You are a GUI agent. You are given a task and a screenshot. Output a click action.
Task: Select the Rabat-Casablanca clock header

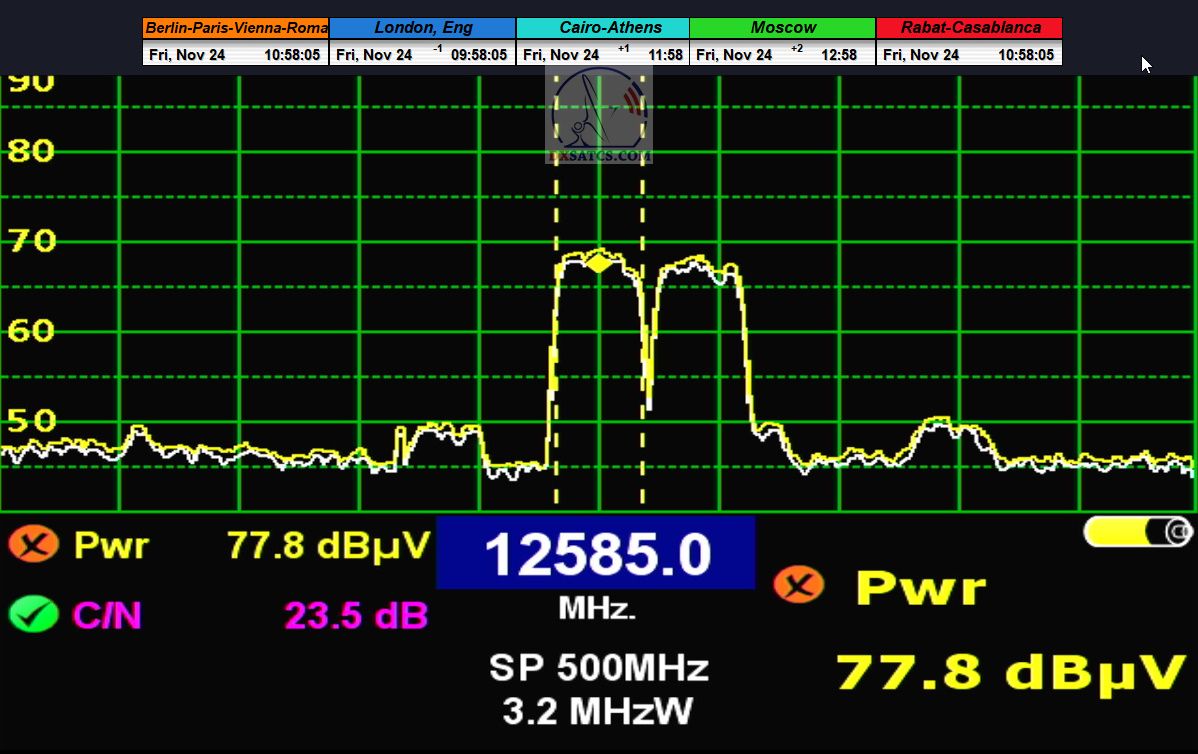(968, 28)
